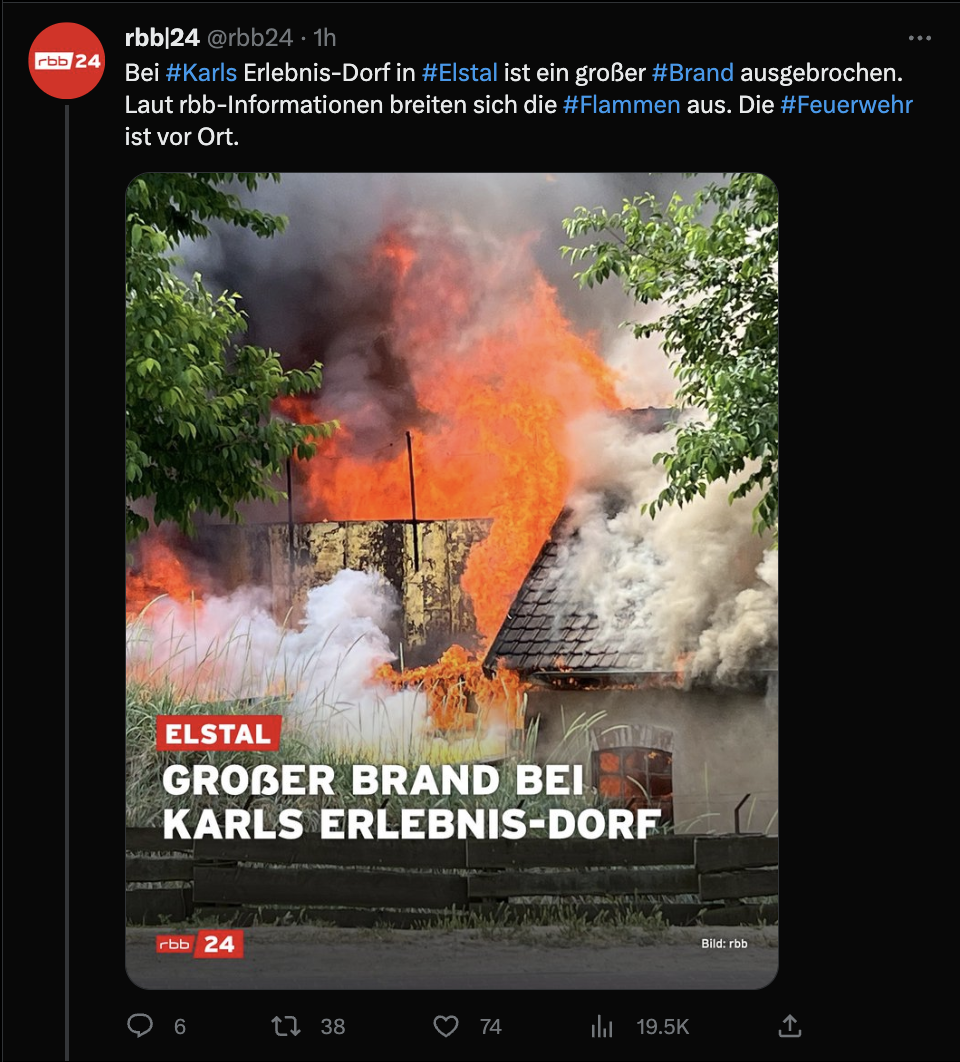
Task: Click the like count 74
Action: [491, 1027]
